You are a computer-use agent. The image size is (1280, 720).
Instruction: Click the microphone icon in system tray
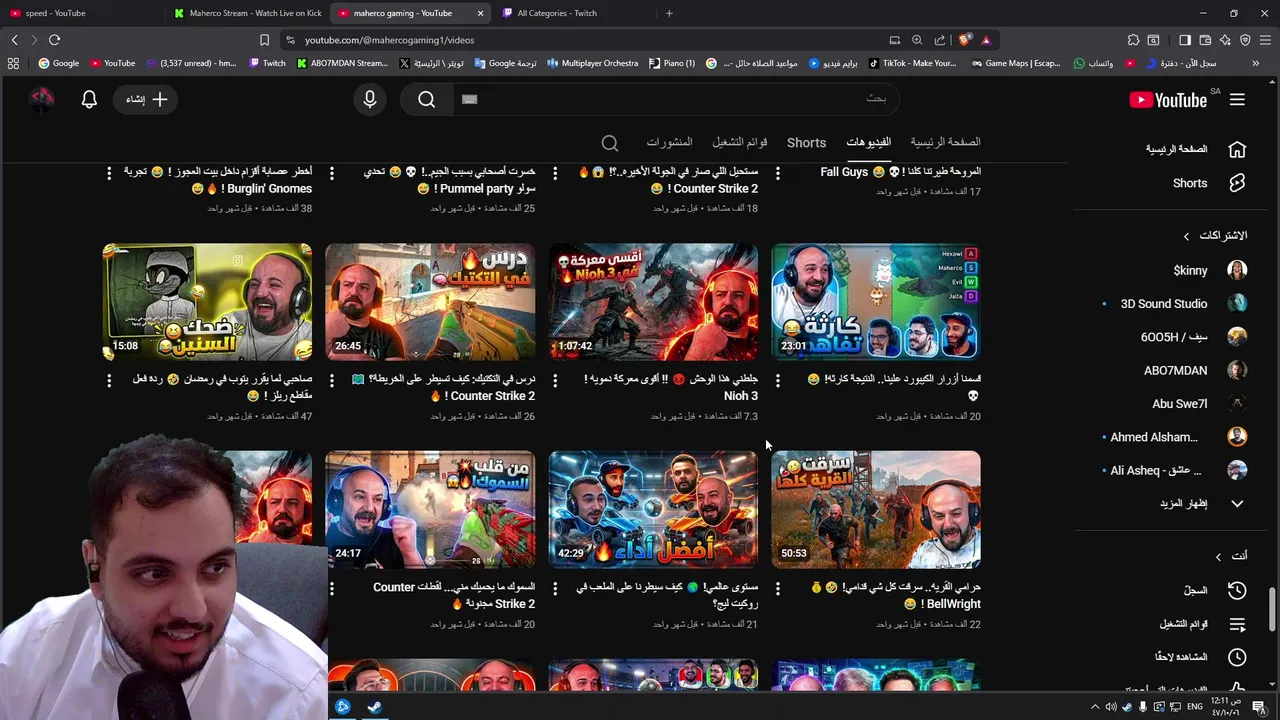[x=1143, y=707]
